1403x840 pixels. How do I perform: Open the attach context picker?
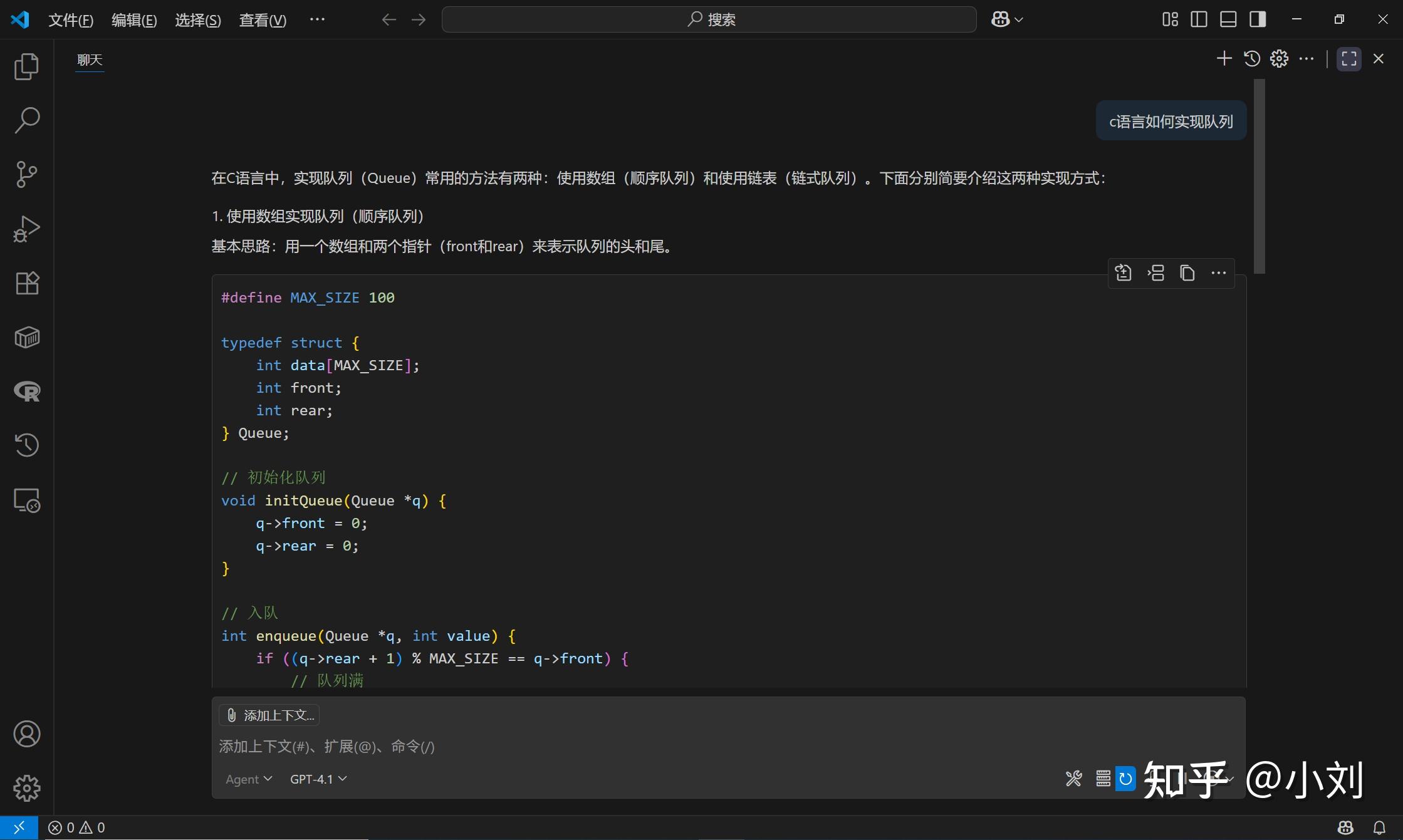click(269, 715)
